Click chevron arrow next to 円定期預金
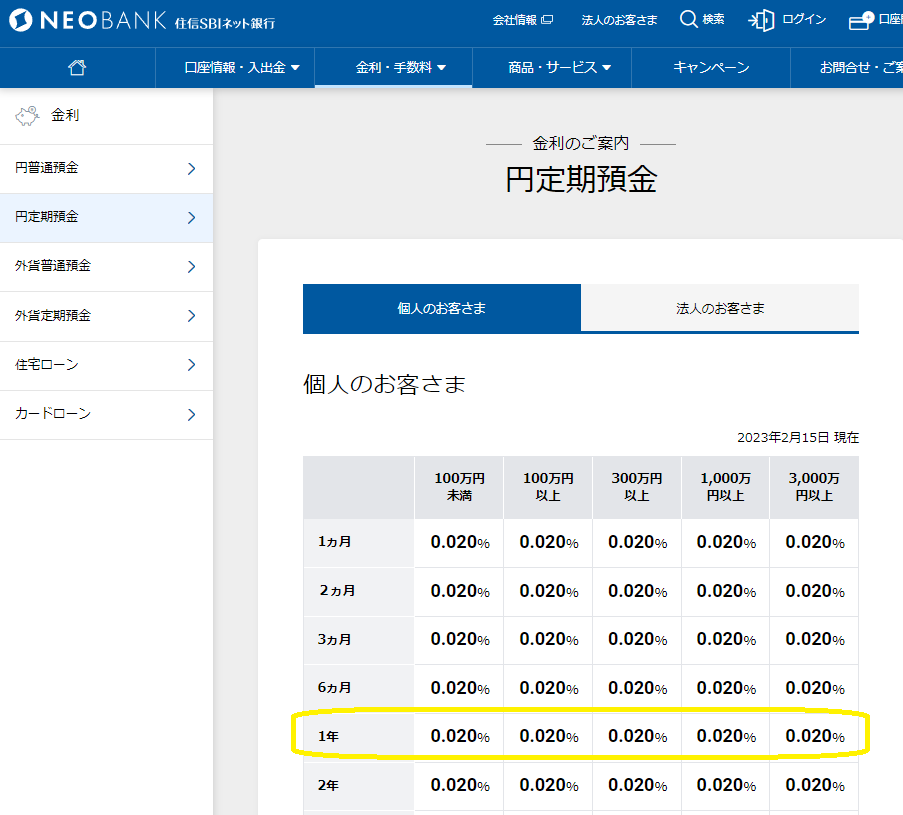This screenshot has width=903, height=815. [192, 218]
